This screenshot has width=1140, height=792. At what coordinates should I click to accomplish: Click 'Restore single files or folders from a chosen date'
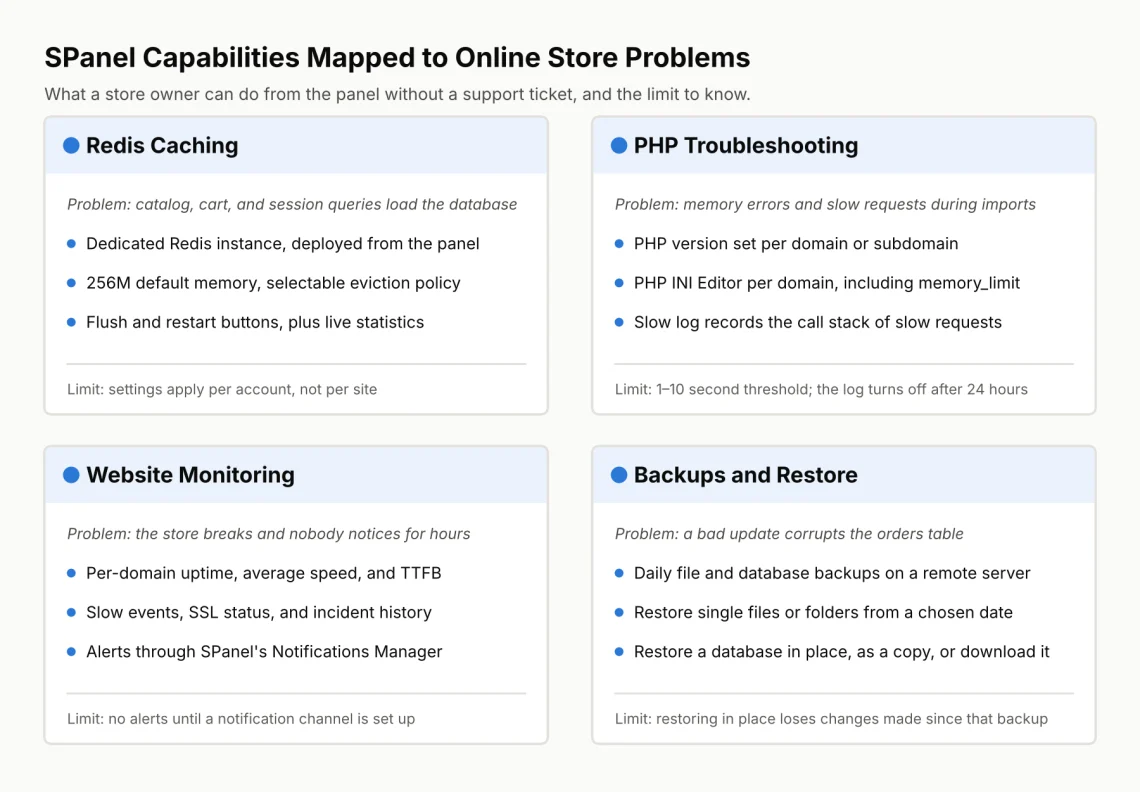[x=823, y=612]
